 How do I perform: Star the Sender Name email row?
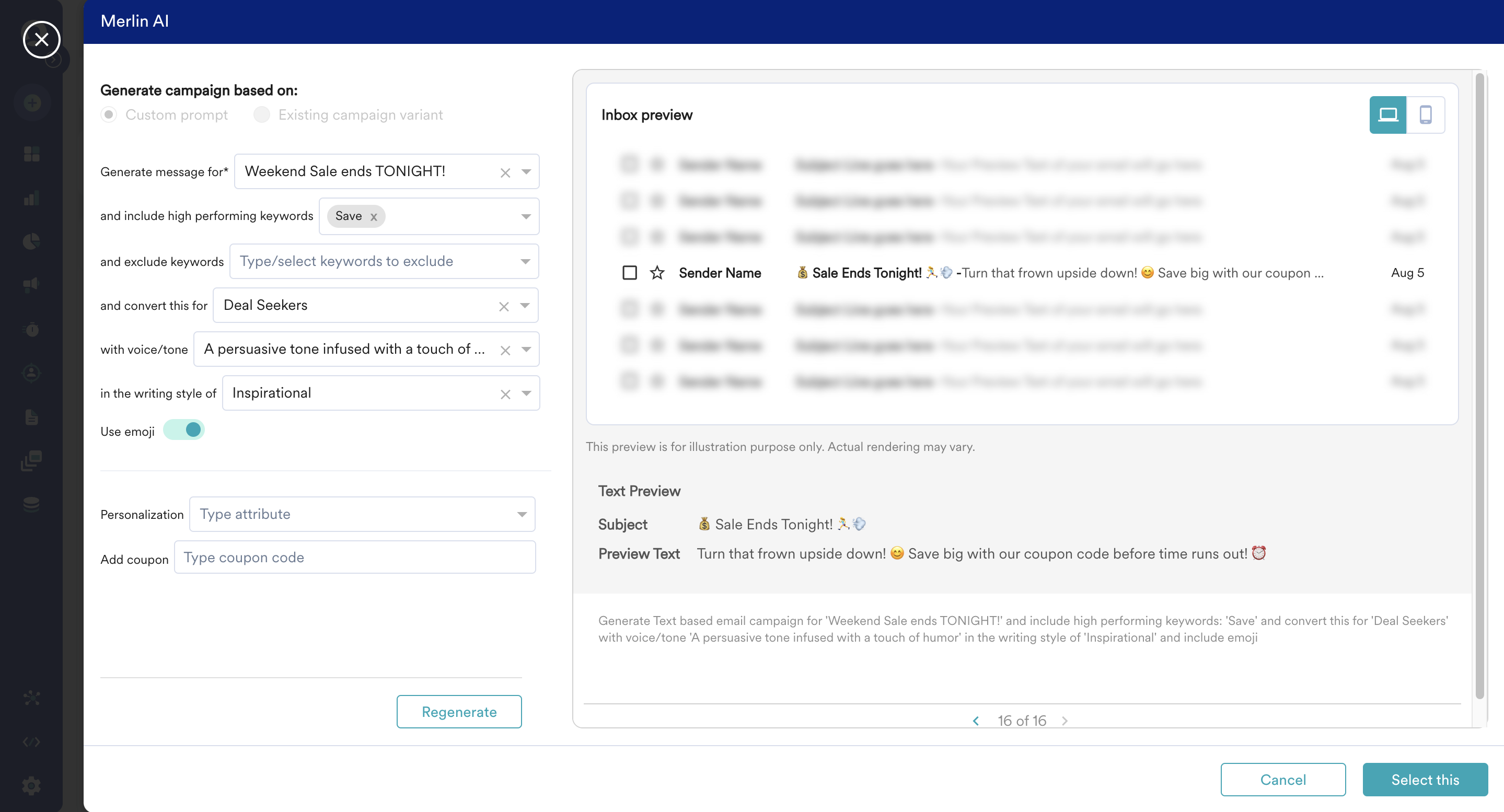[657, 273]
